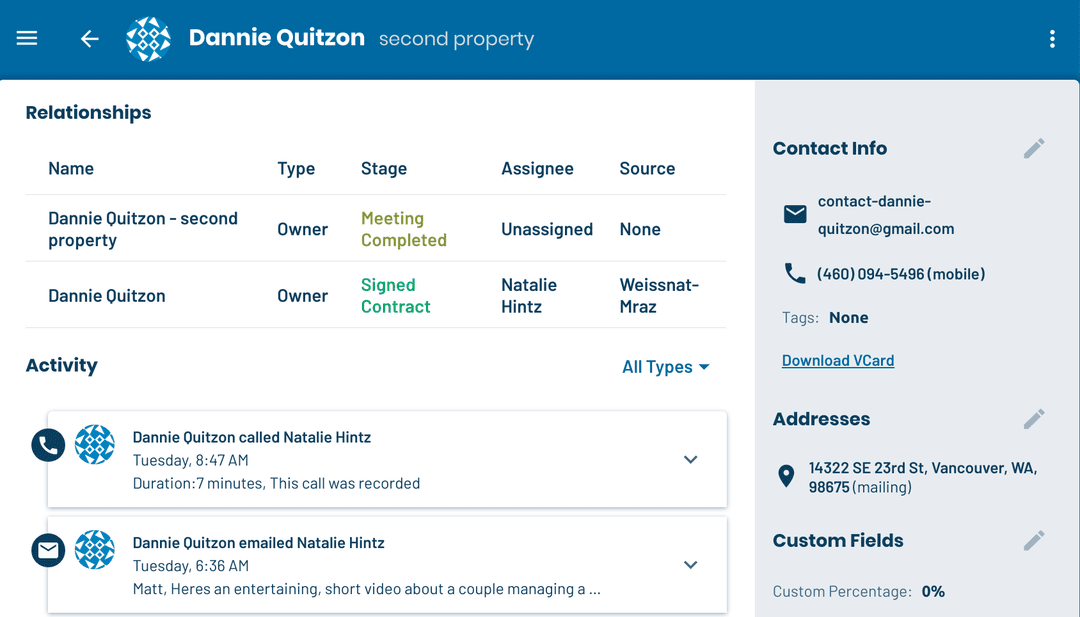Open the hamburger navigation menu

(x=27, y=38)
